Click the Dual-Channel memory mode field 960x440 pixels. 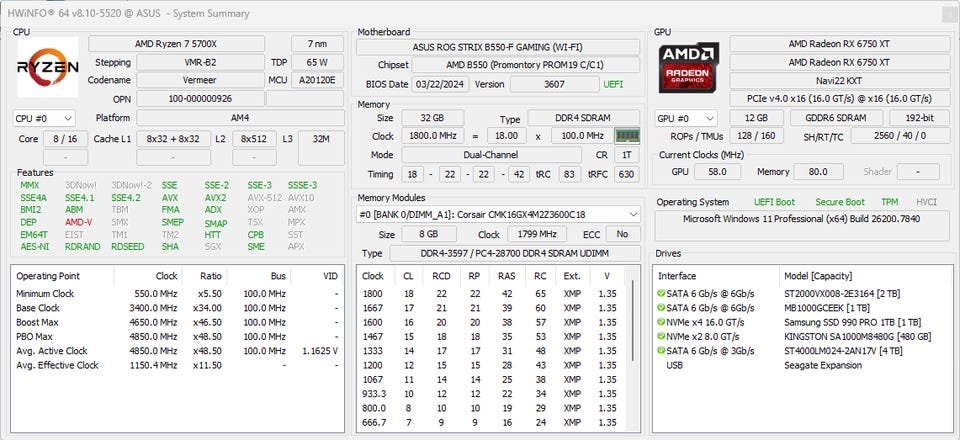492,155
